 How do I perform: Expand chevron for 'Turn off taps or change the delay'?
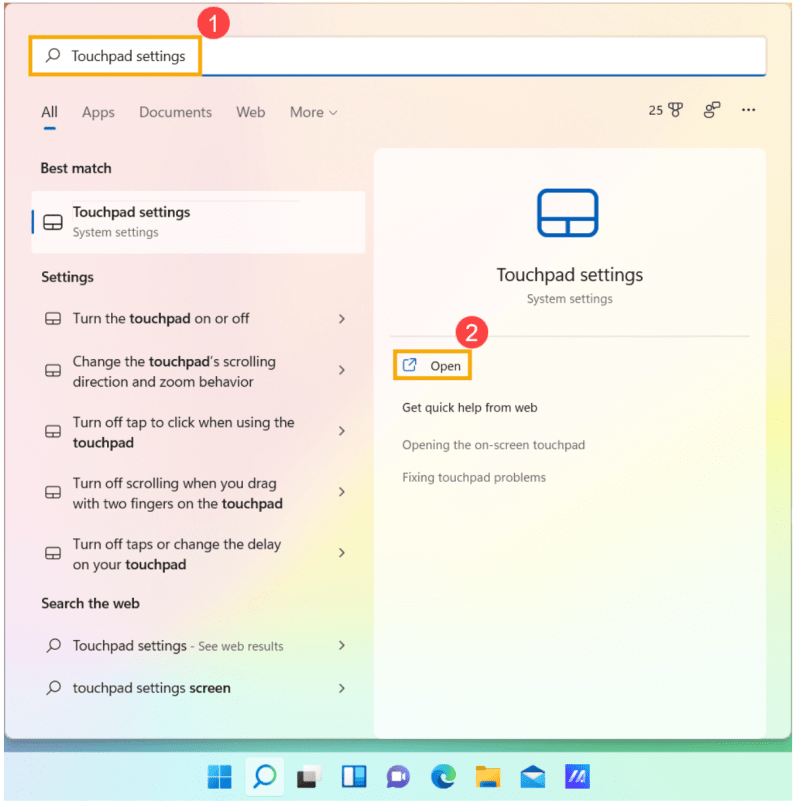(342, 553)
